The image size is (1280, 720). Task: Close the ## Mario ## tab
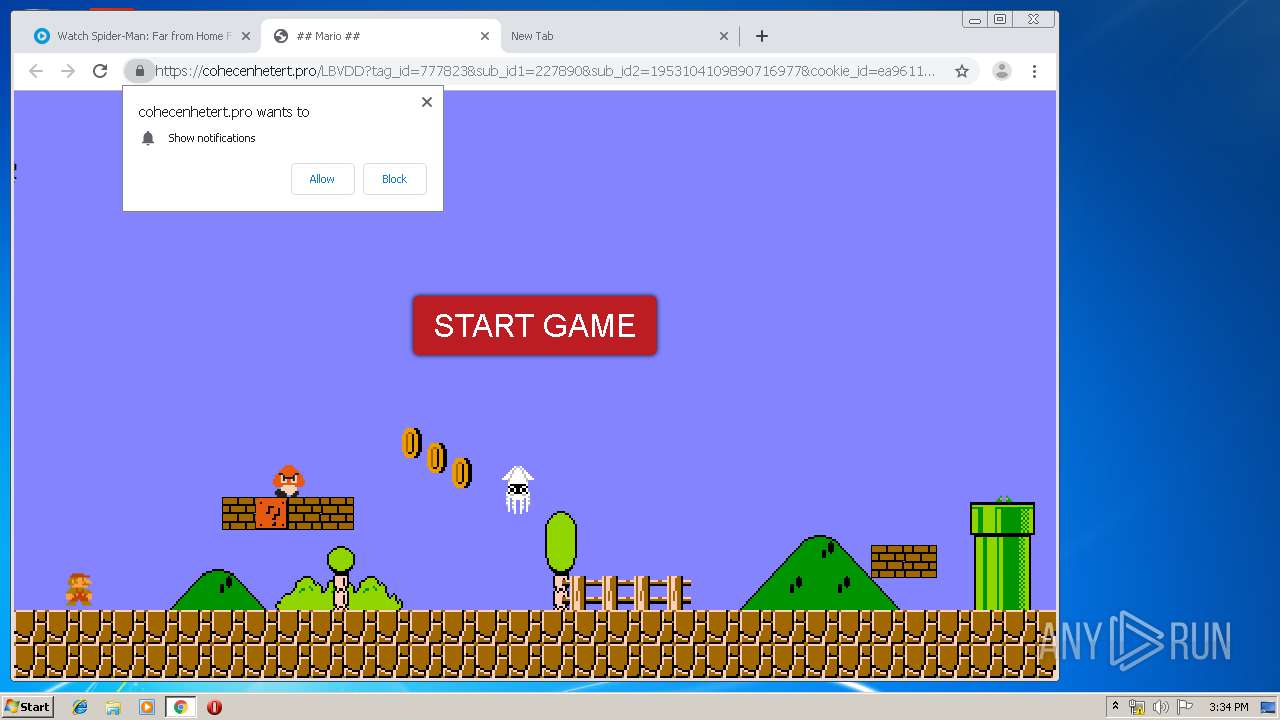485,36
